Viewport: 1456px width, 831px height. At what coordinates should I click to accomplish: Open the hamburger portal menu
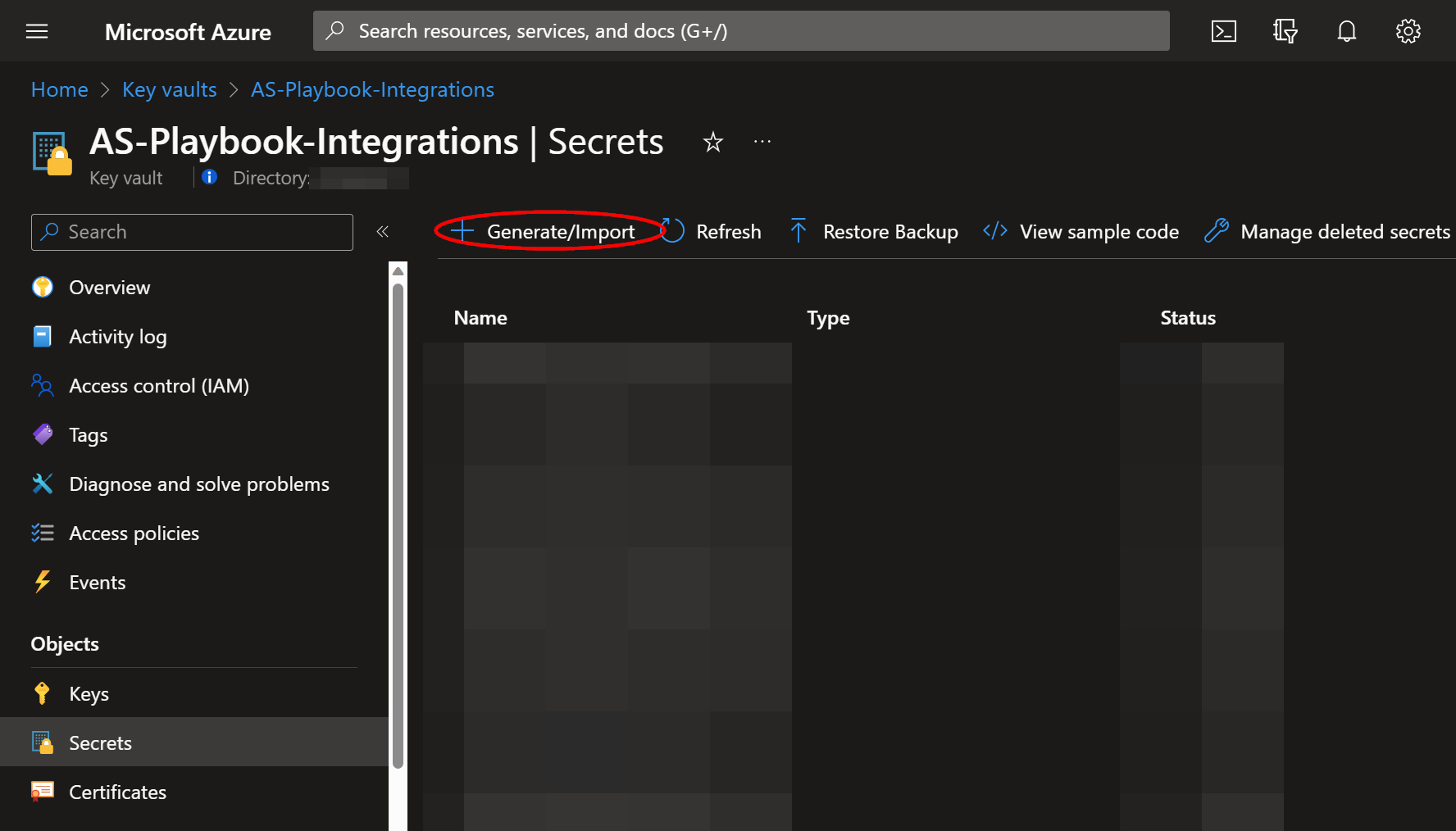point(37,31)
